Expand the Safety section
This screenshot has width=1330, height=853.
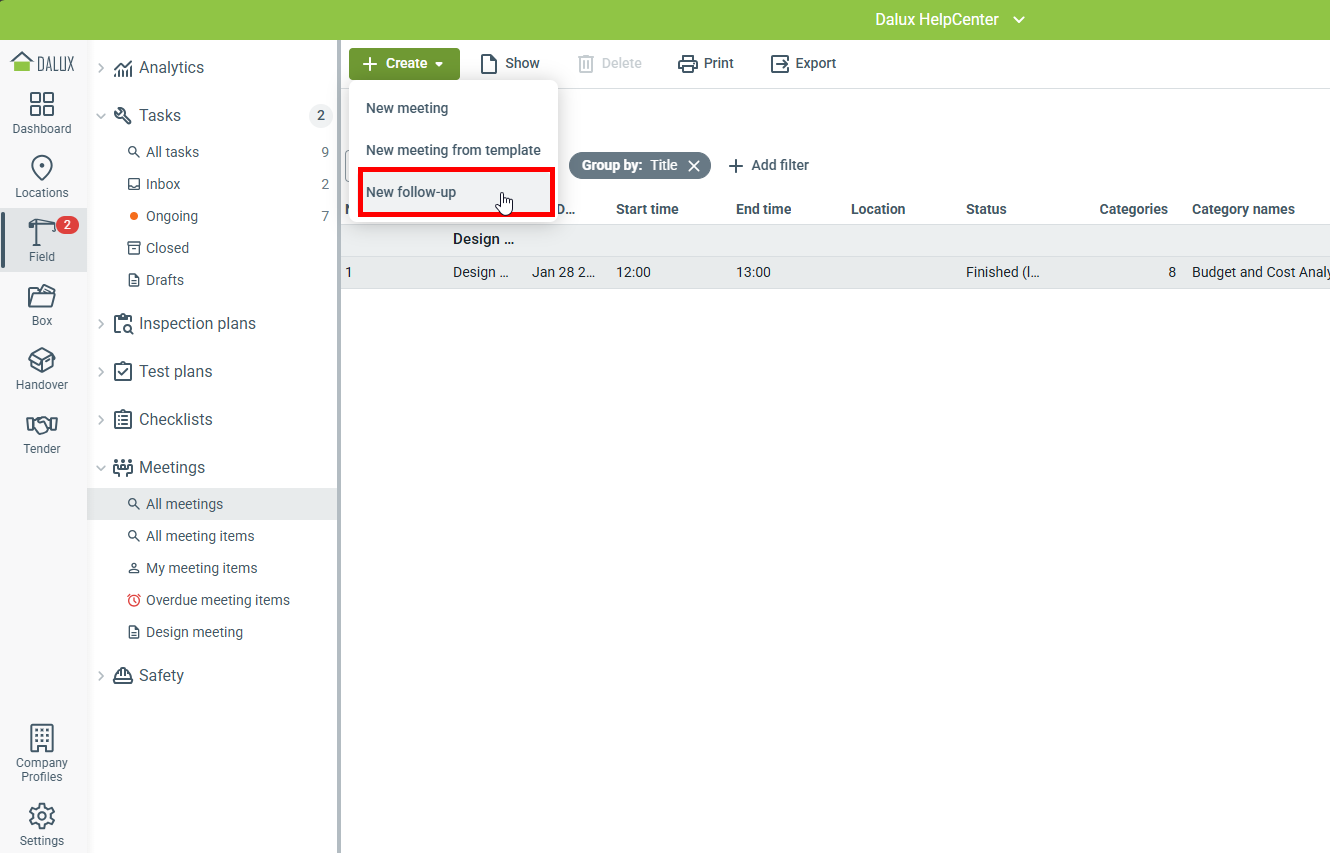[101, 676]
